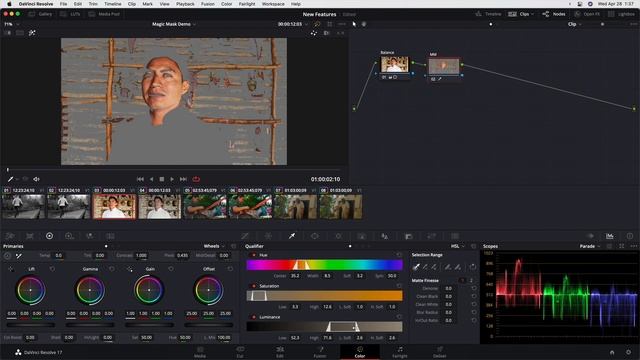The image size is (640, 360).
Task: Select clip 04 thumbnail in timeline
Action: (160, 207)
